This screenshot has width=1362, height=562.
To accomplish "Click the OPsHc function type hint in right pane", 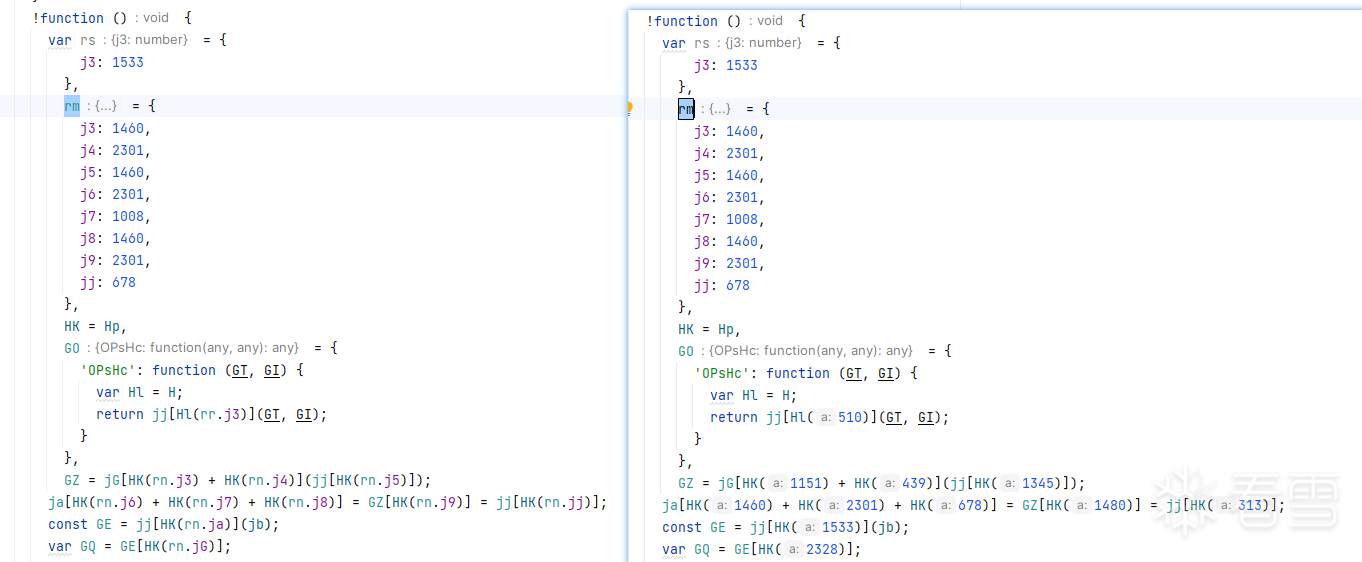I will click(x=810, y=351).
